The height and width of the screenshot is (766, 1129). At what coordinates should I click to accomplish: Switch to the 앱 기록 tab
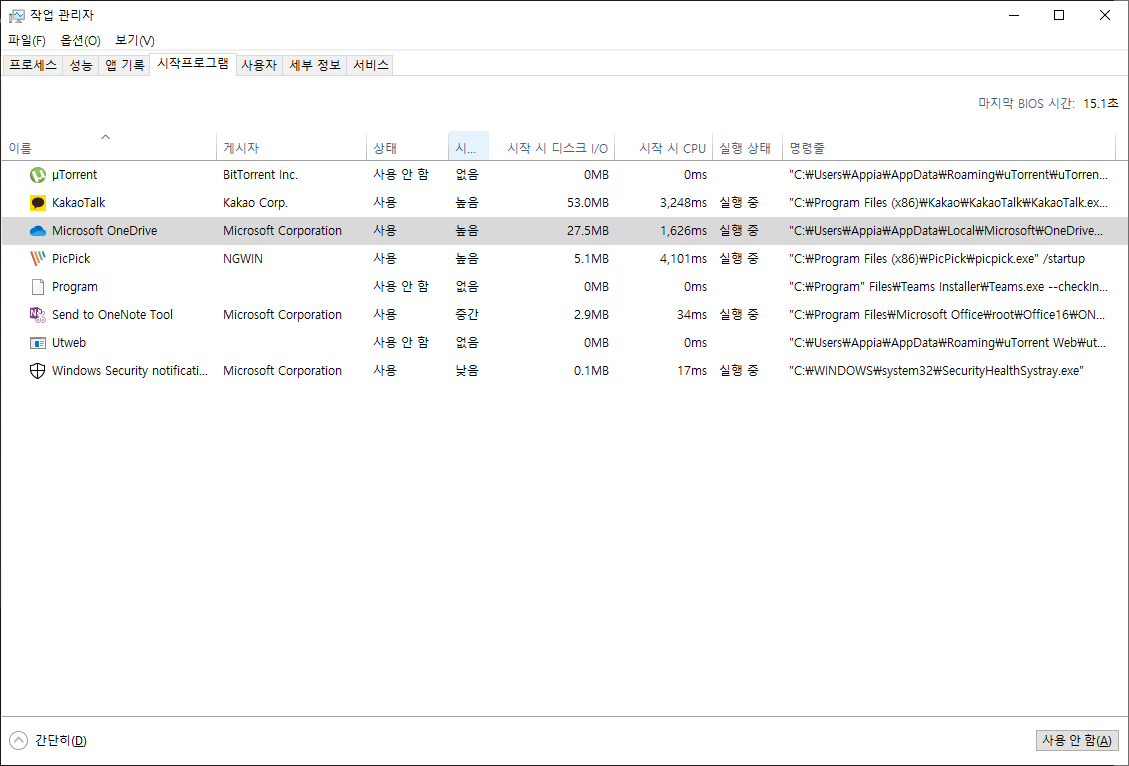[125, 65]
